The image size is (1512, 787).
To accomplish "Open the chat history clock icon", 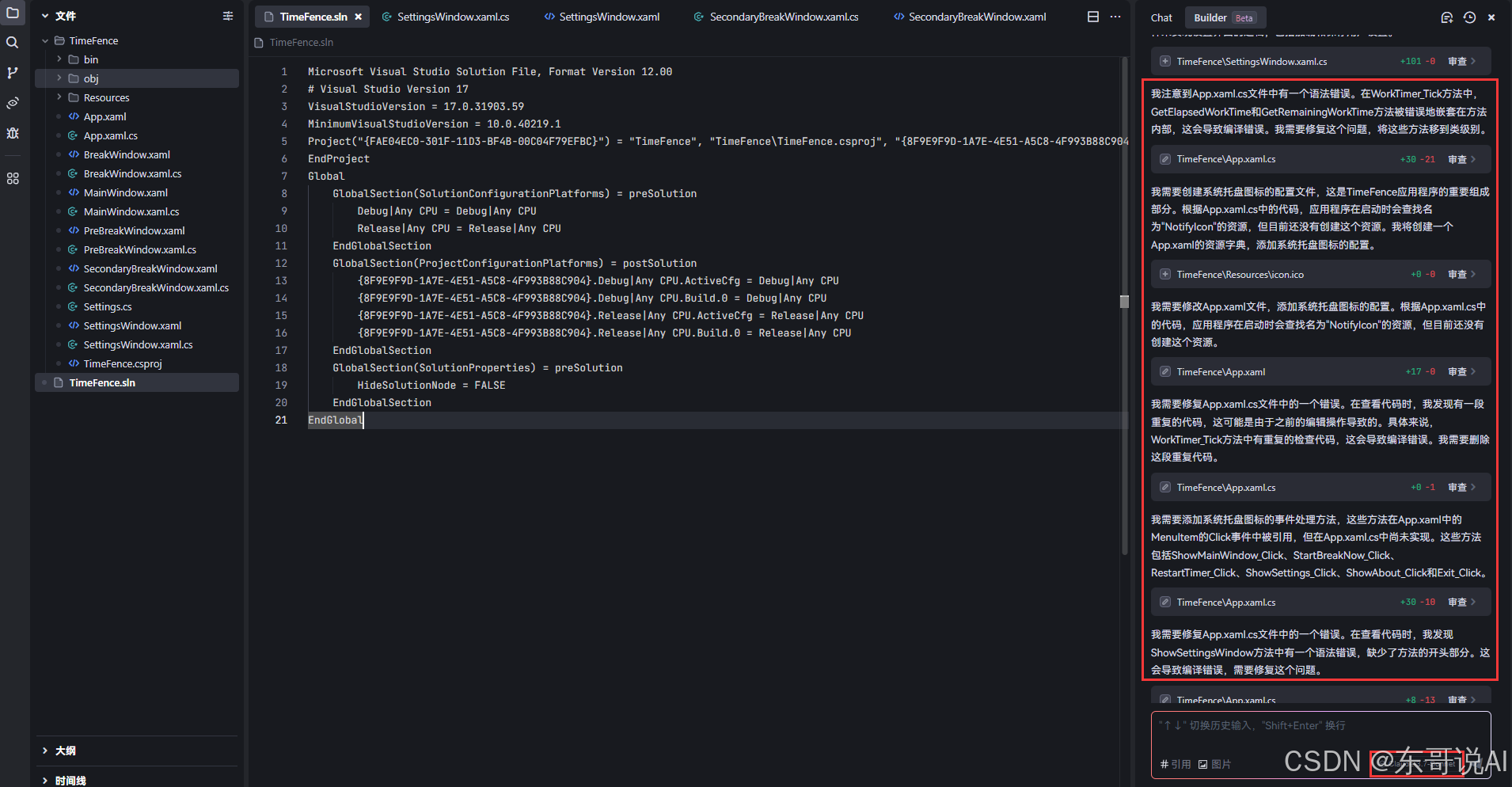I will coord(1469,17).
